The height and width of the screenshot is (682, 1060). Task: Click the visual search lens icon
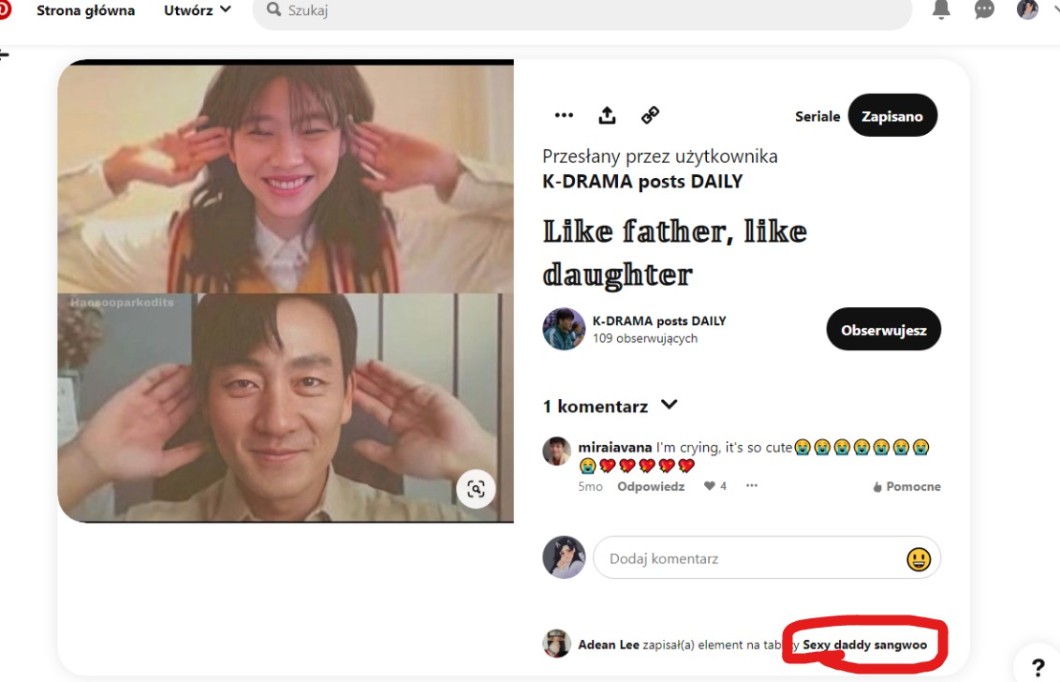(x=476, y=489)
